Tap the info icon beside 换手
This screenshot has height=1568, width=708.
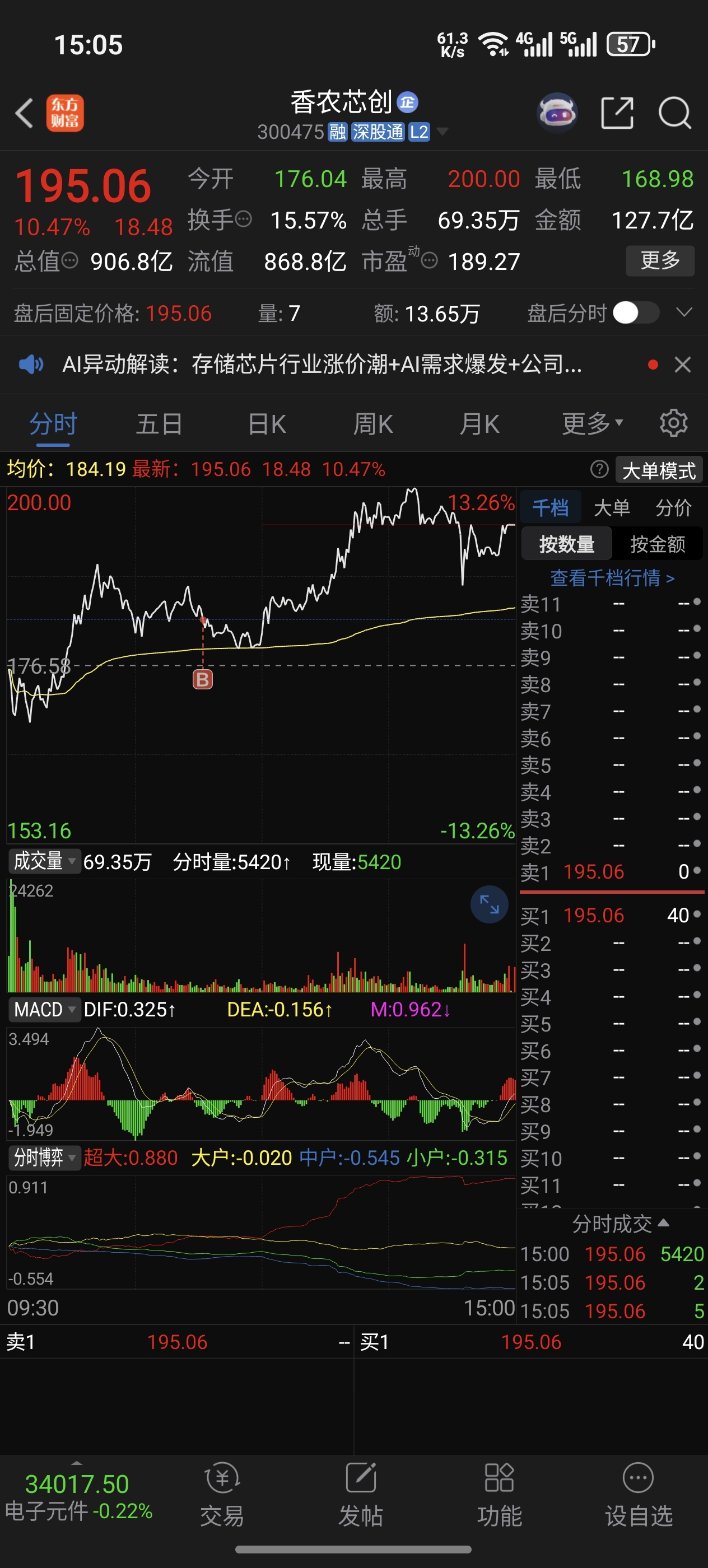tap(244, 219)
